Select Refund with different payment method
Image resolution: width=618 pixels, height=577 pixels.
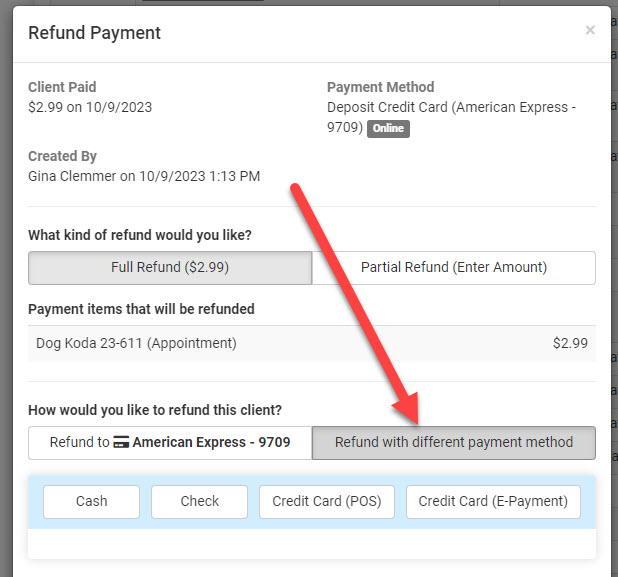pos(453,442)
